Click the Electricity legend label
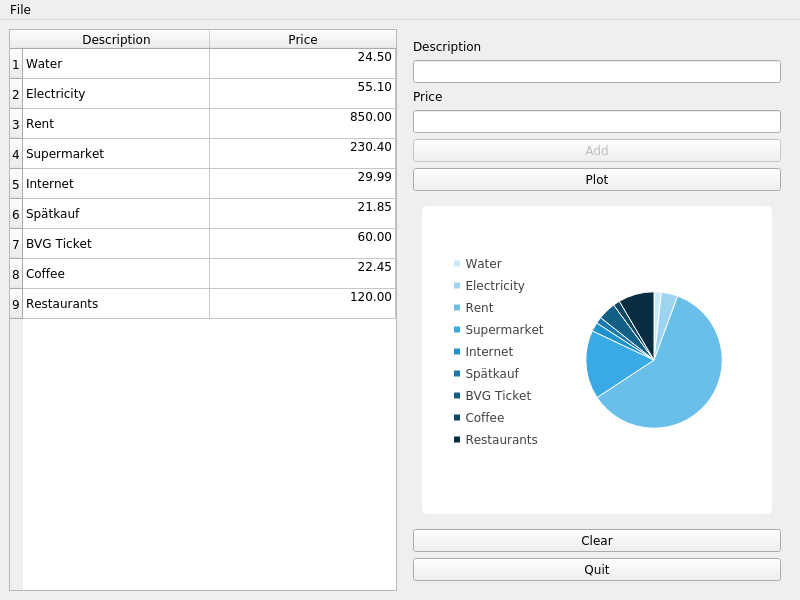800x600 pixels. point(494,285)
